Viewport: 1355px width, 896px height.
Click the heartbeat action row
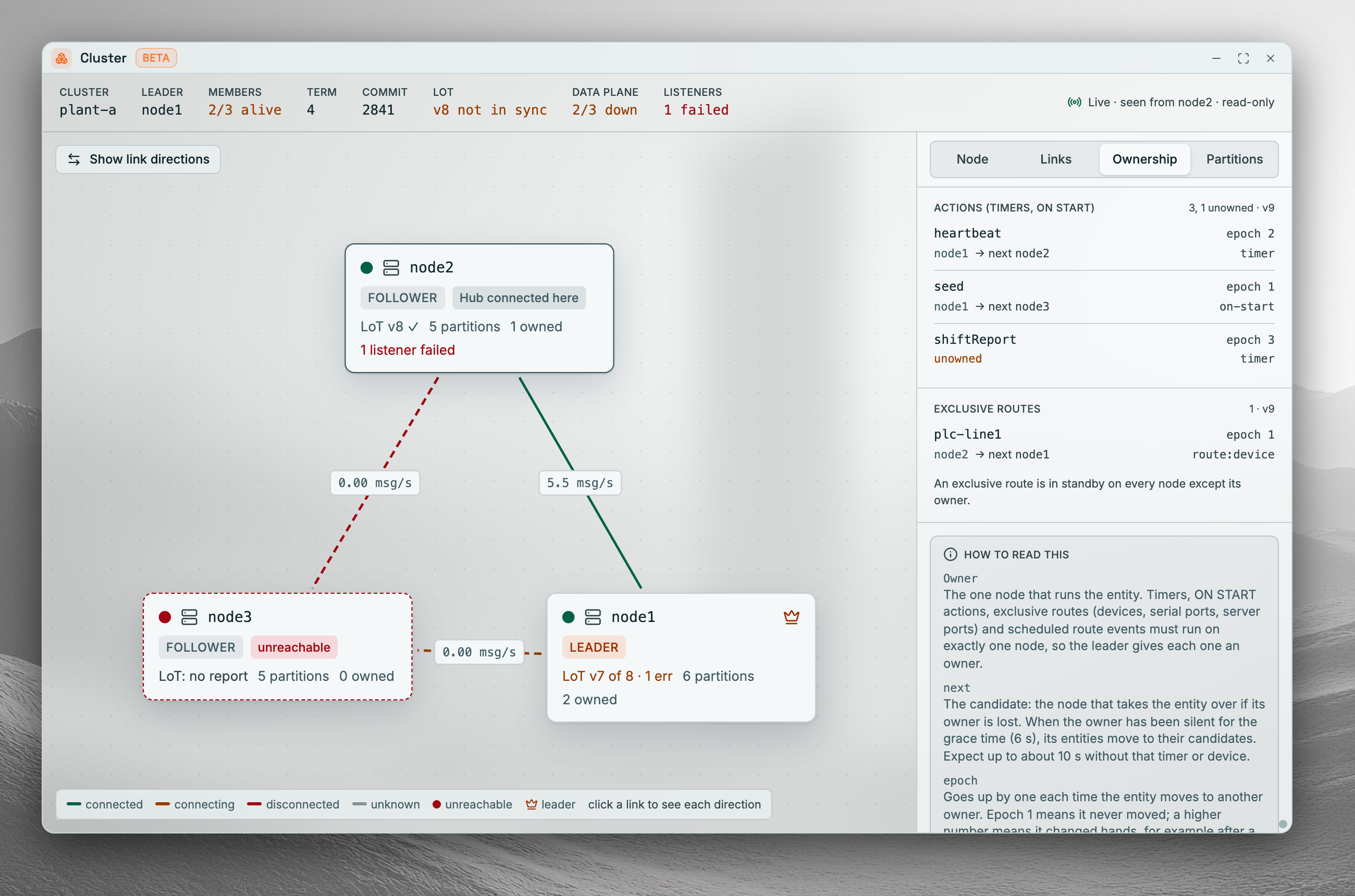[1103, 243]
